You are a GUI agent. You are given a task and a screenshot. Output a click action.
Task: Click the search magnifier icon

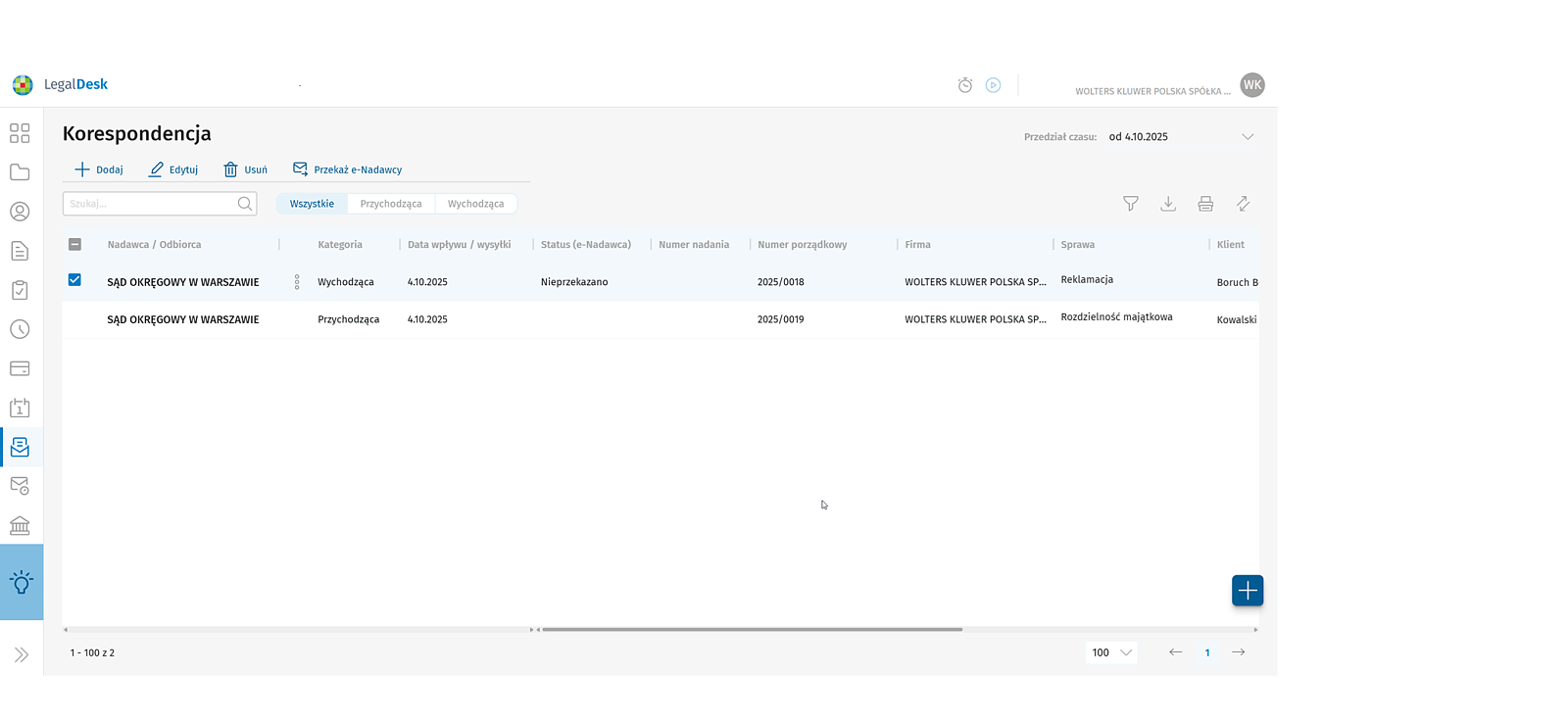245,204
